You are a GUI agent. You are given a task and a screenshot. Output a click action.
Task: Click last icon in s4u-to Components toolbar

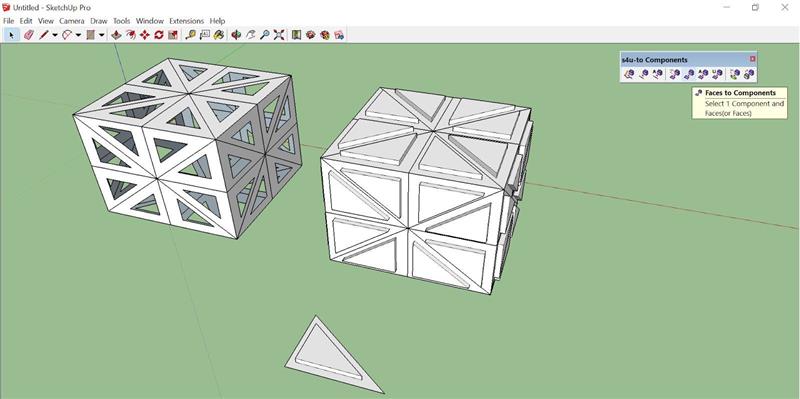tap(748, 74)
